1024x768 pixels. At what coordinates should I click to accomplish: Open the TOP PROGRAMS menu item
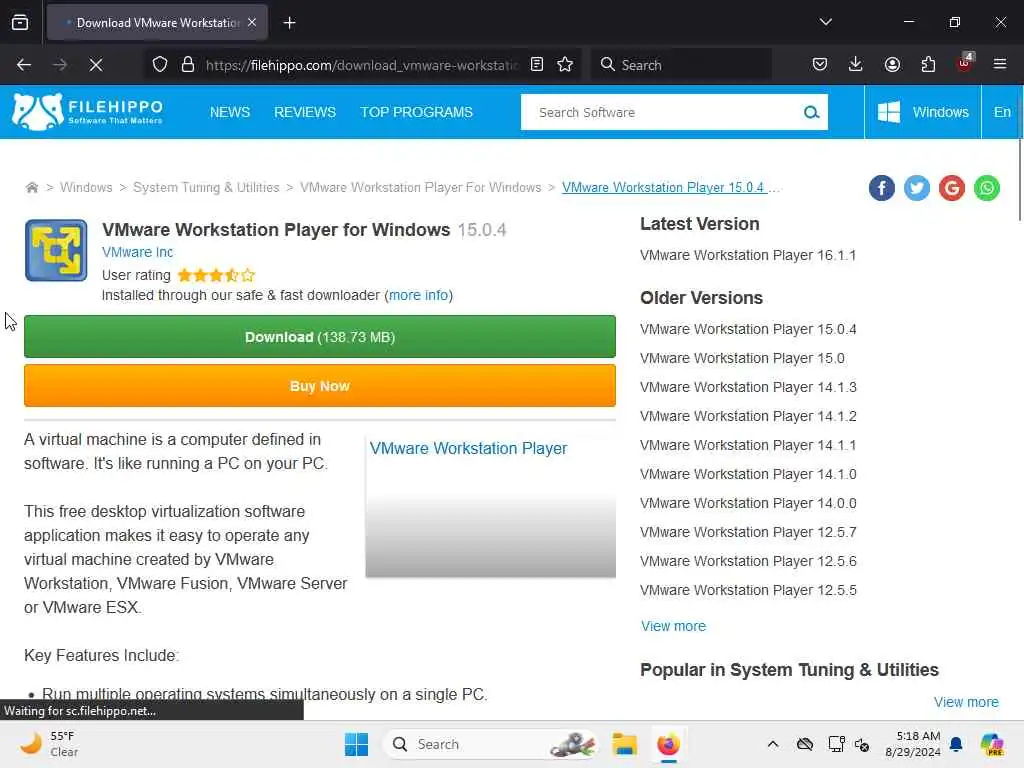(x=417, y=112)
